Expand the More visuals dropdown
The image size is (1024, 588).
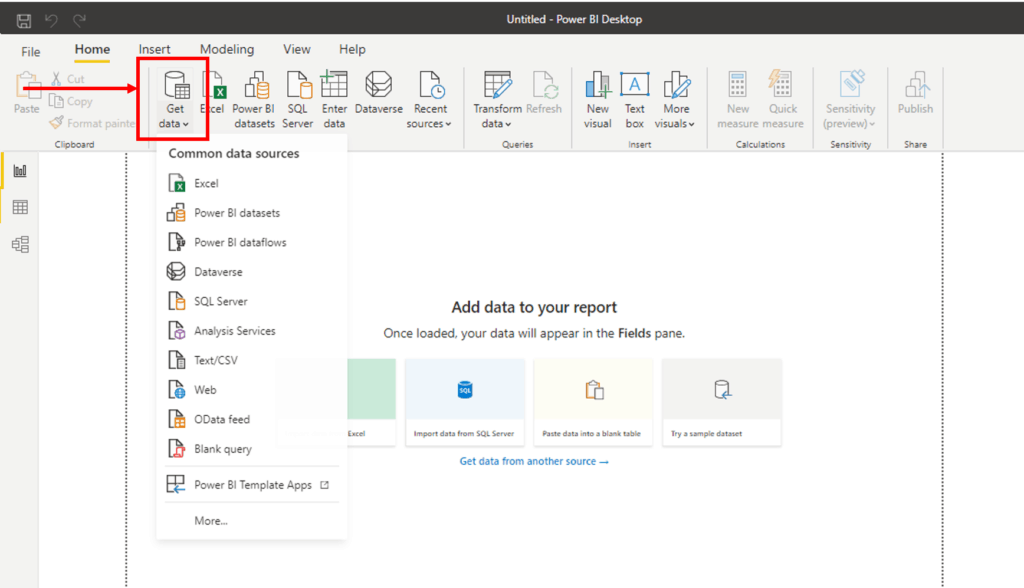coord(675,100)
